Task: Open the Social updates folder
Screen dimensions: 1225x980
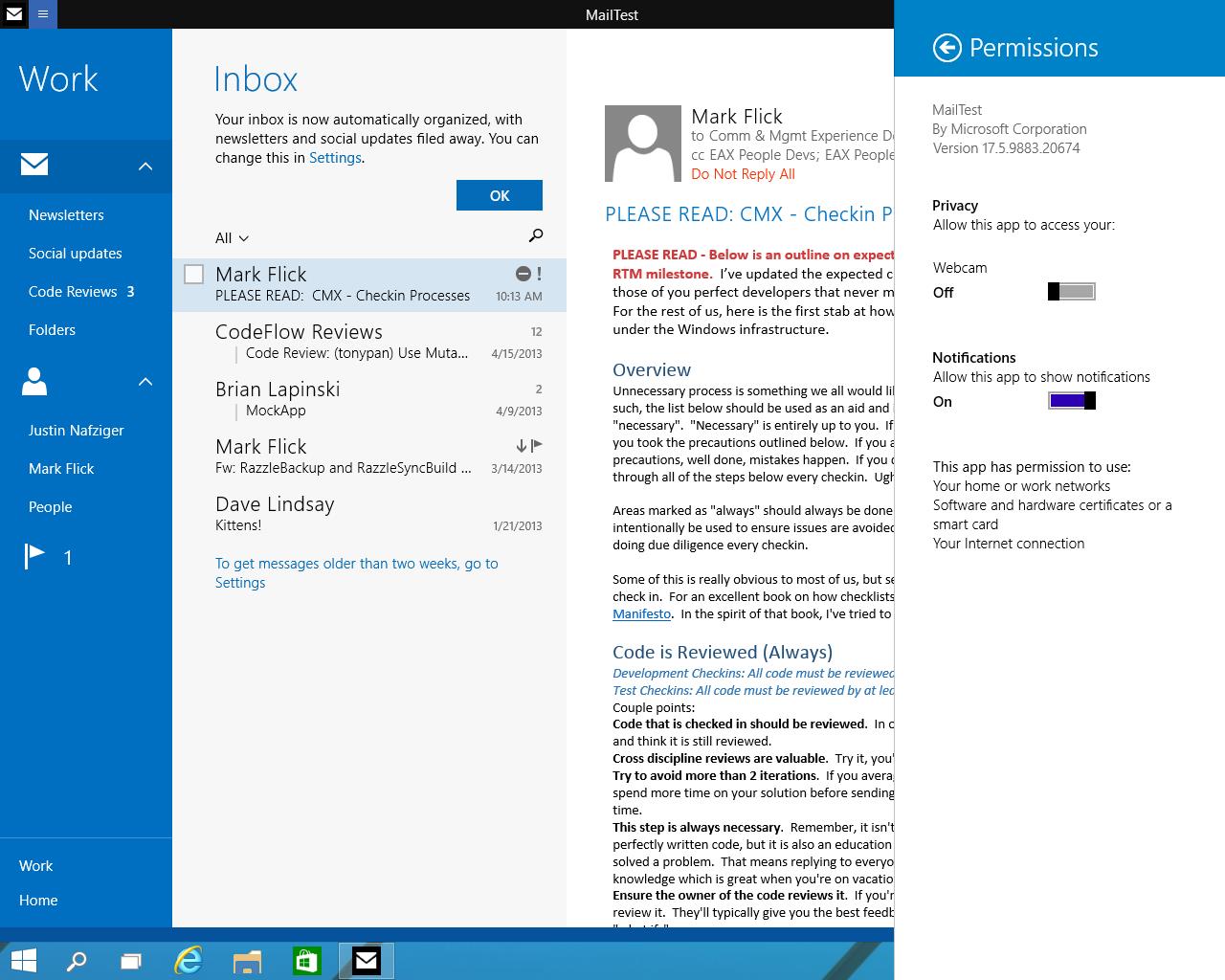Action: 76,253
